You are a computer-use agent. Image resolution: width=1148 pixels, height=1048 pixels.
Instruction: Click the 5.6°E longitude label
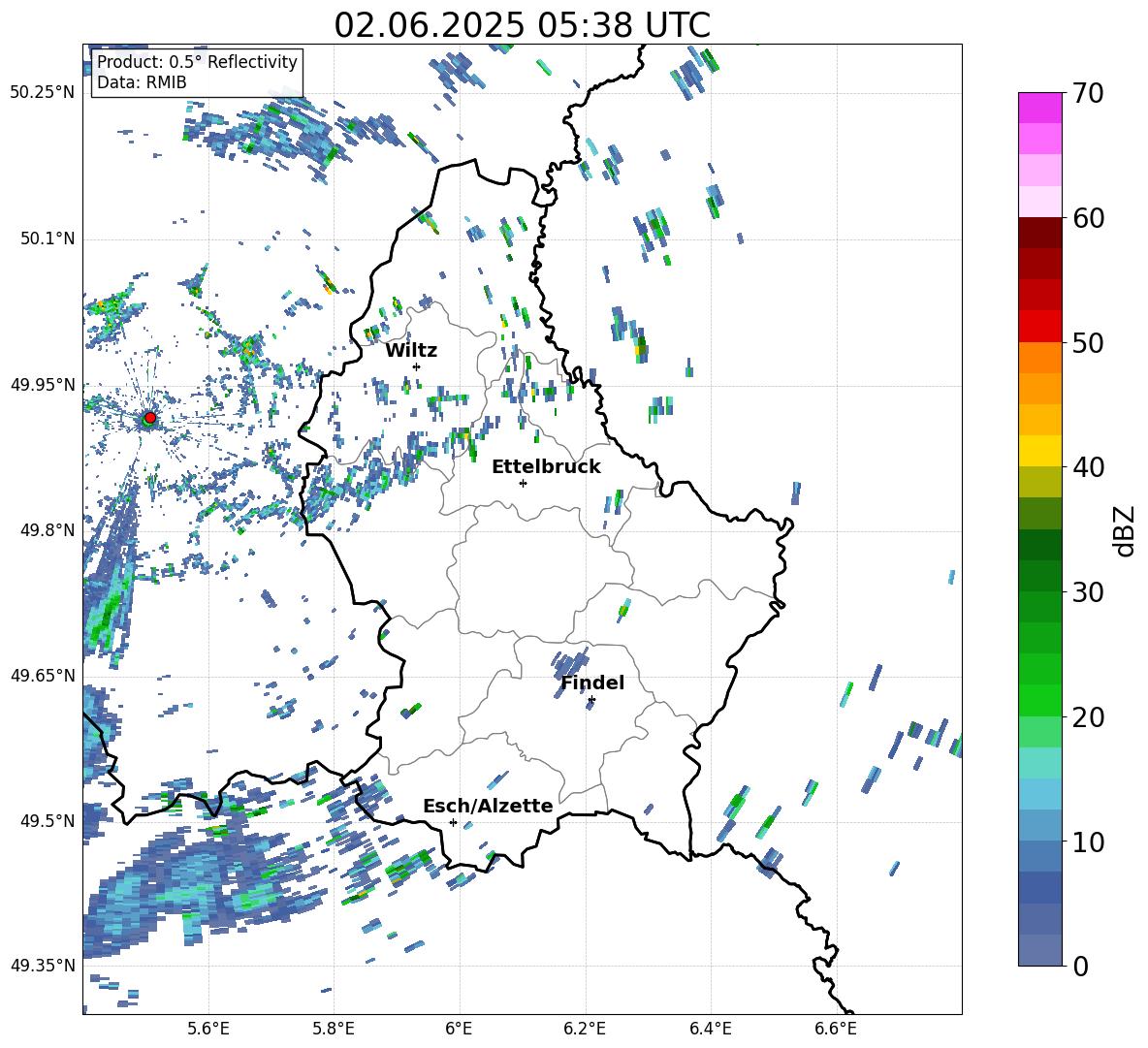point(208,1029)
